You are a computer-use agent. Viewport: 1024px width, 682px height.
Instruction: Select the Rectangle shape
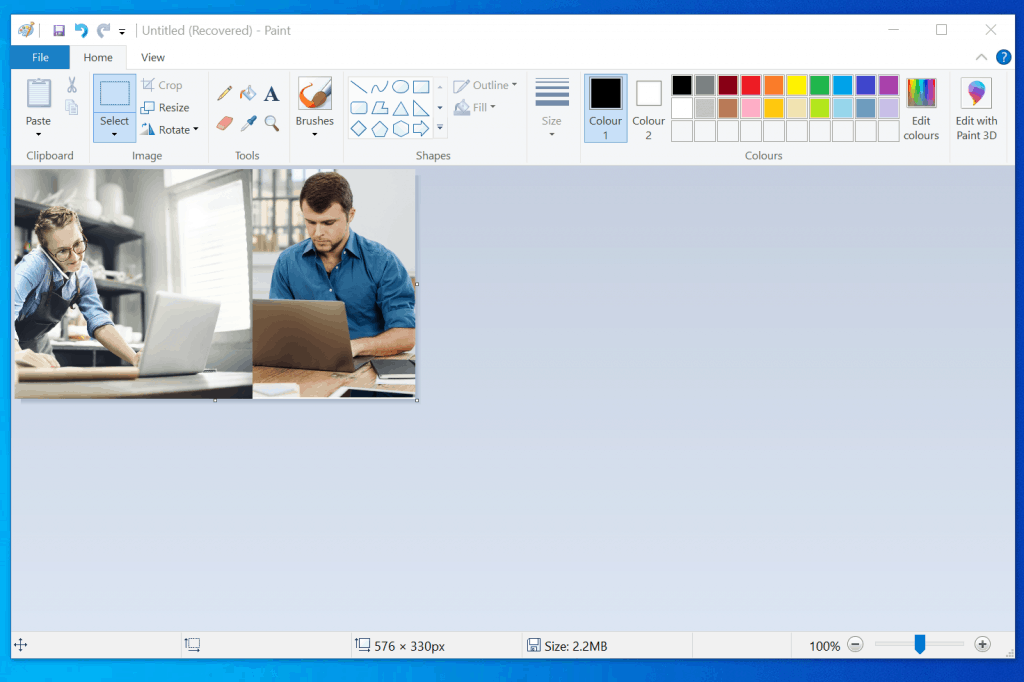pos(421,87)
